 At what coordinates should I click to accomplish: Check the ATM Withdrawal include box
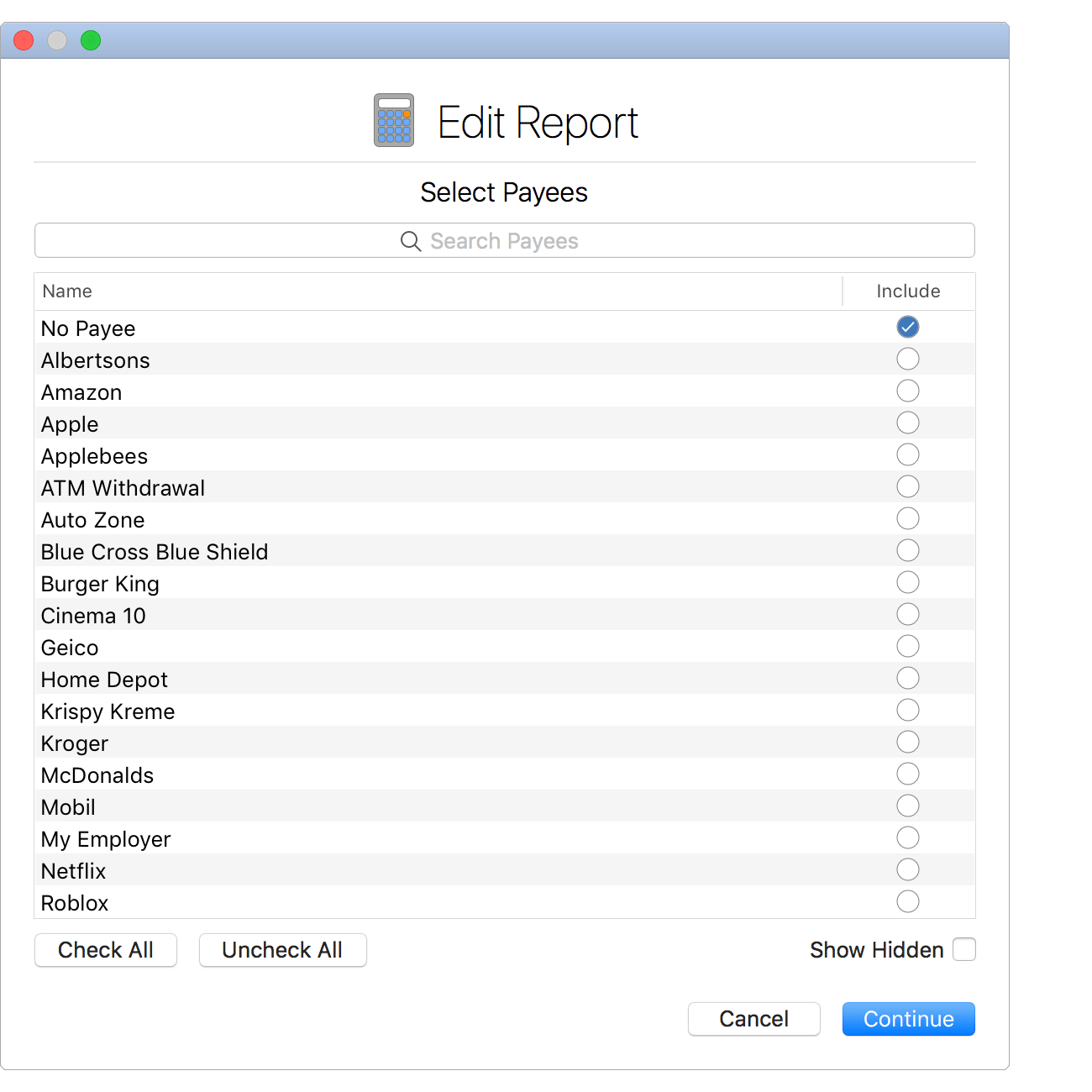pos(908,486)
